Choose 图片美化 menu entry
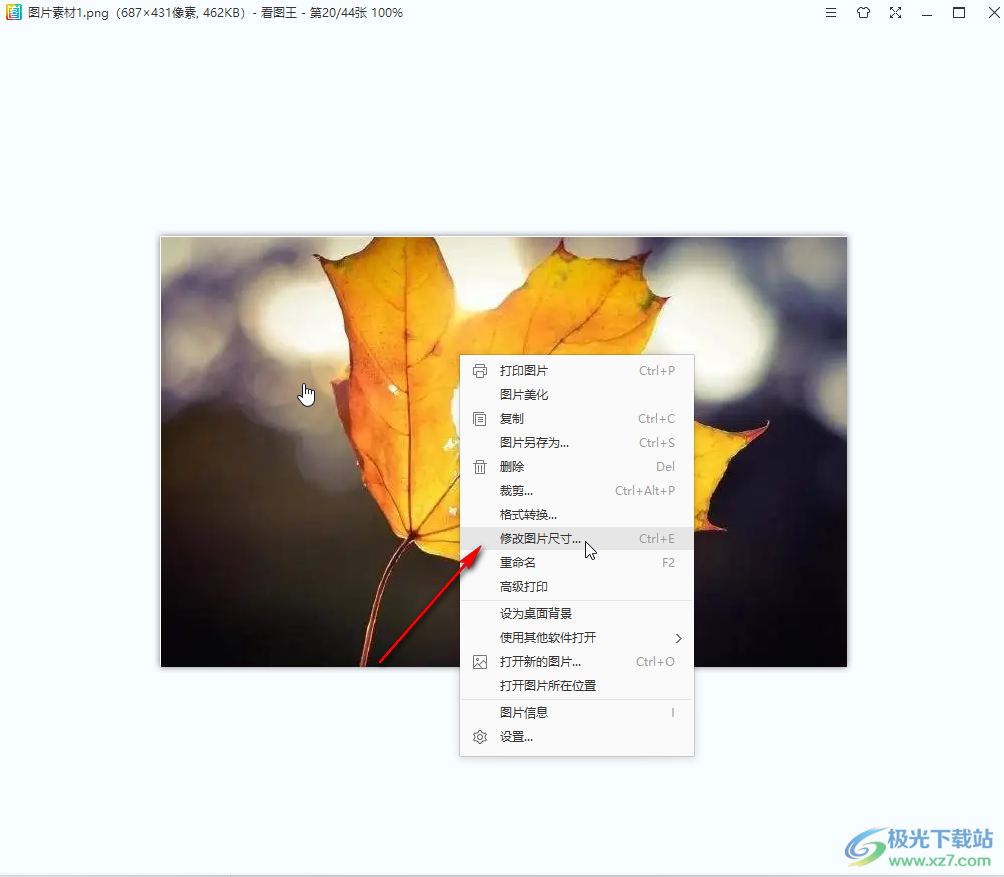1004x877 pixels. [576, 395]
